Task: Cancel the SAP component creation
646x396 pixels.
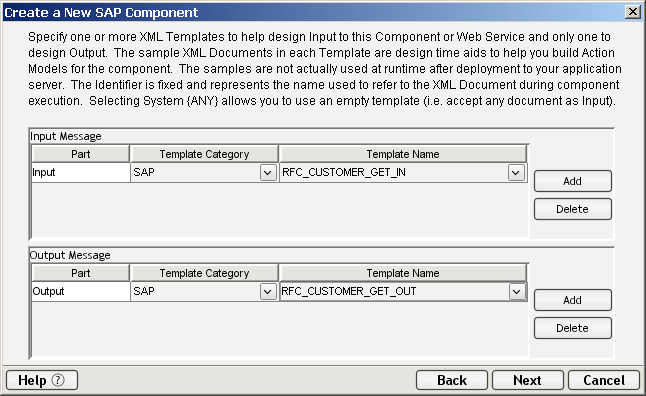Action: (604, 380)
